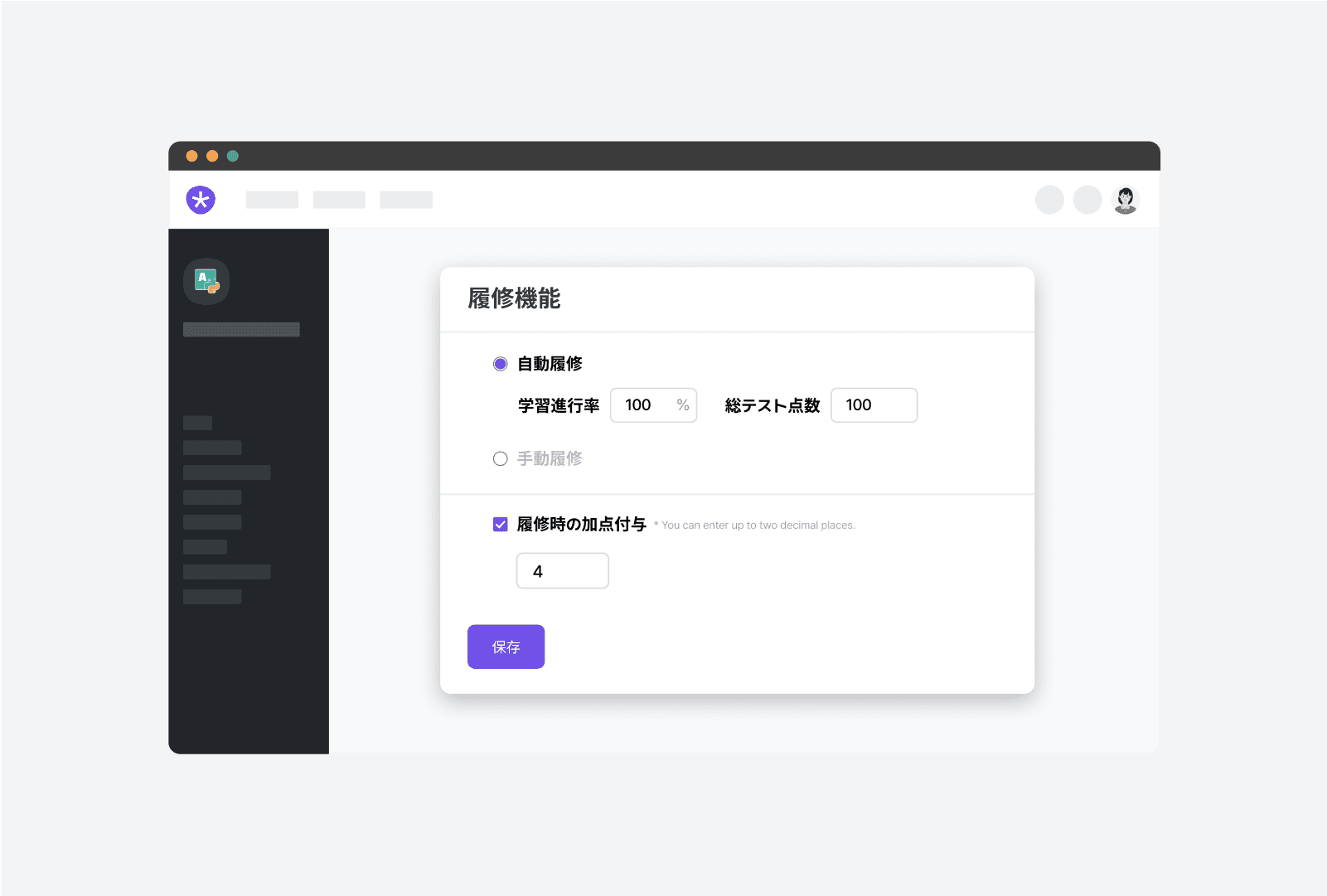This screenshot has width=1327, height=896.
Task: Click the purple asterisk logo icon
Action: click(201, 200)
